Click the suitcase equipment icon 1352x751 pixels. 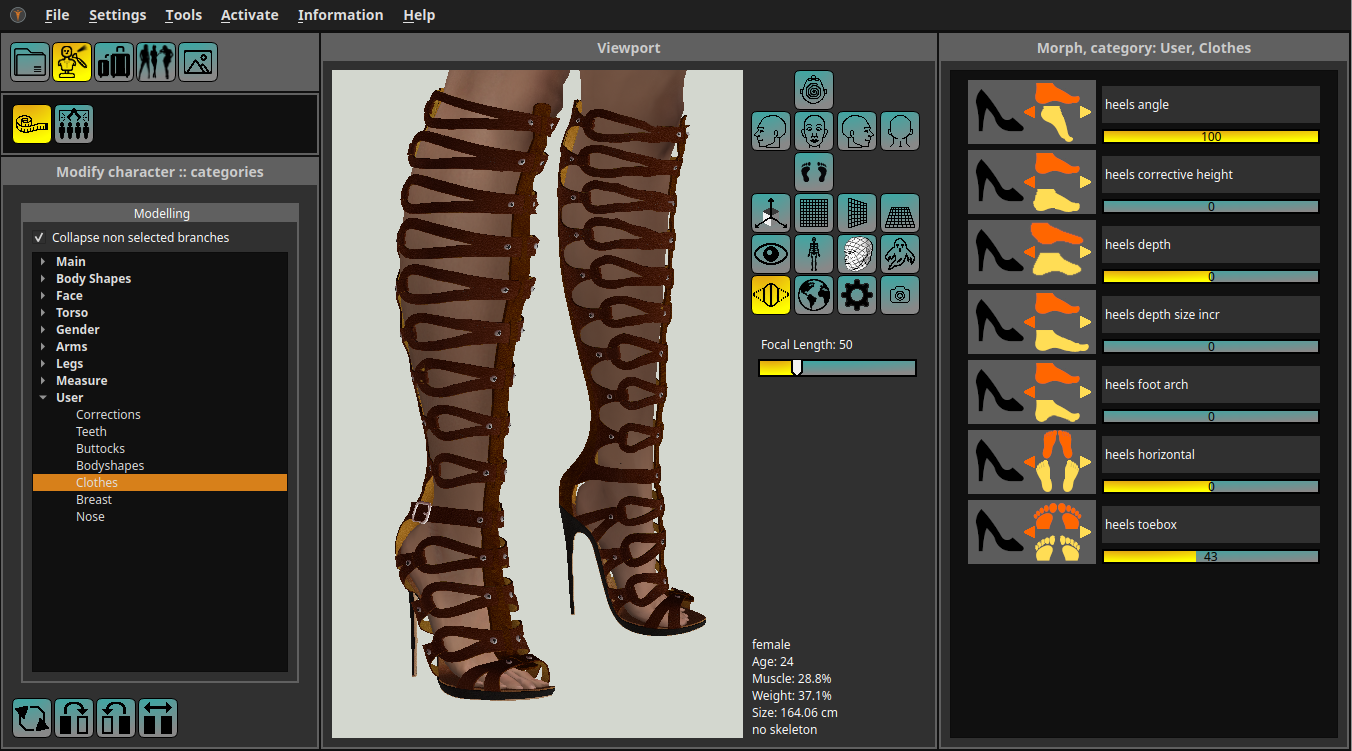114,62
